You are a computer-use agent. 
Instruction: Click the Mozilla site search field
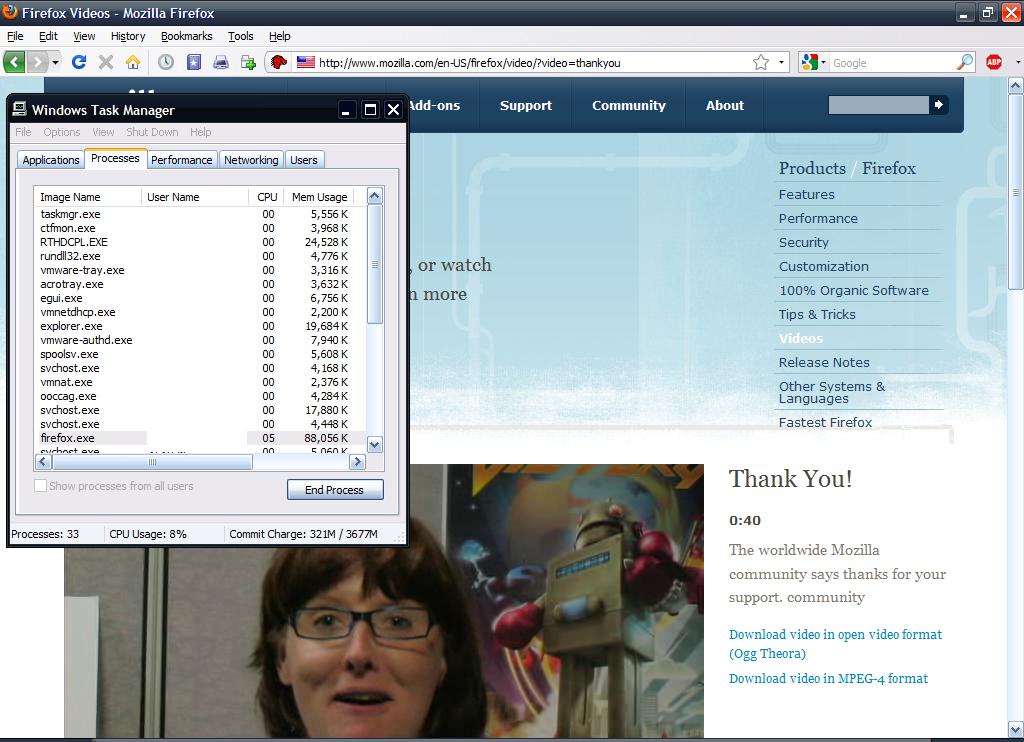pyautogui.click(x=878, y=105)
